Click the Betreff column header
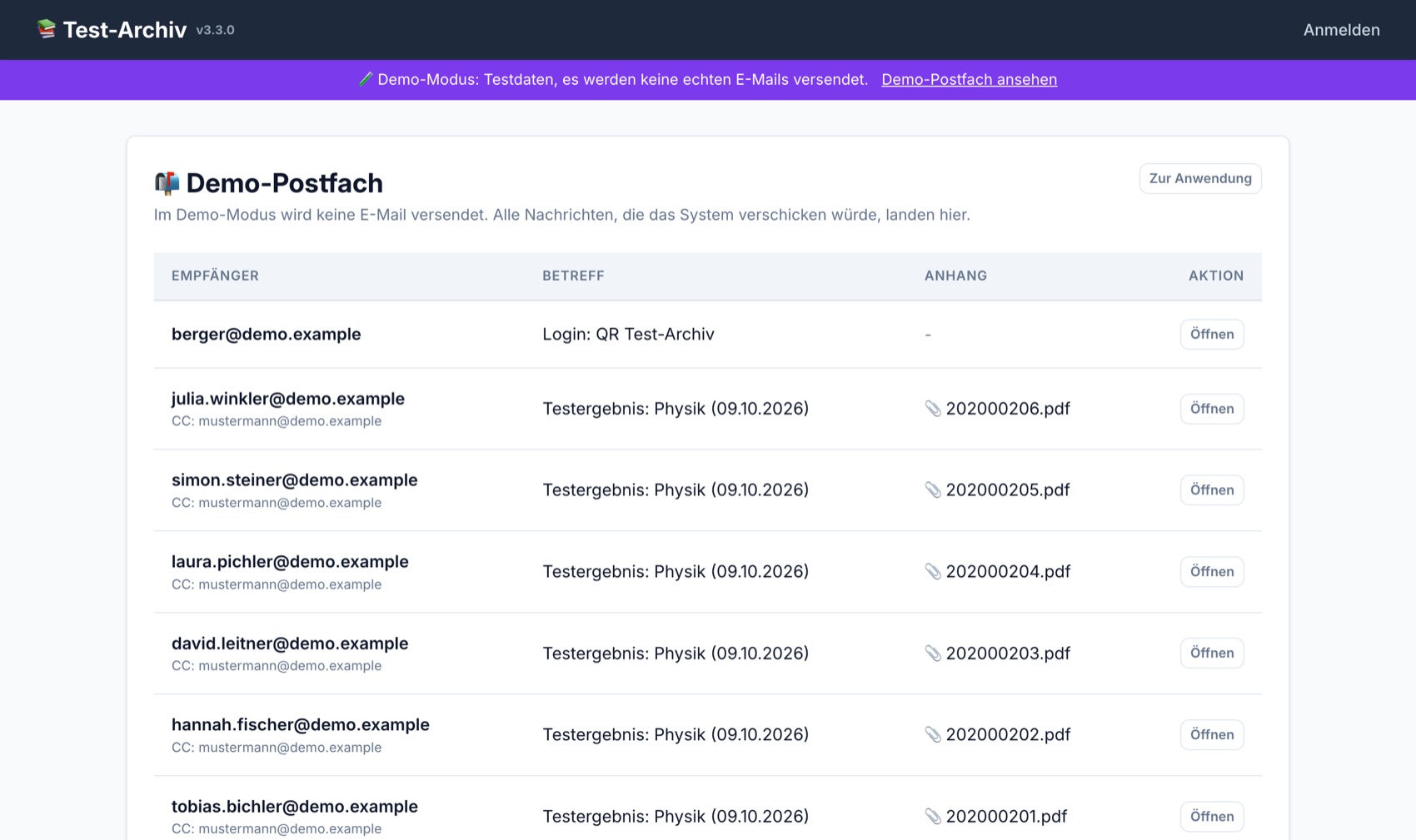The height and width of the screenshot is (840, 1416). click(573, 276)
